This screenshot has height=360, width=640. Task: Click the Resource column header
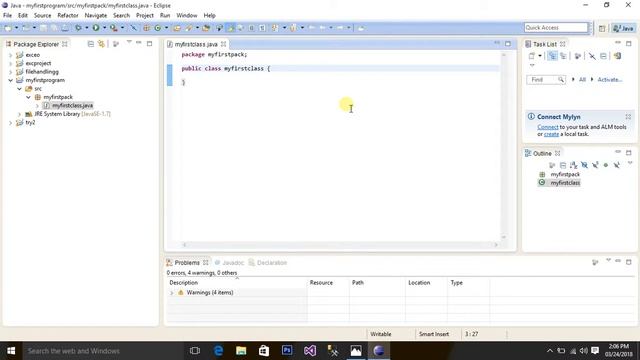click(x=321, y=282)
